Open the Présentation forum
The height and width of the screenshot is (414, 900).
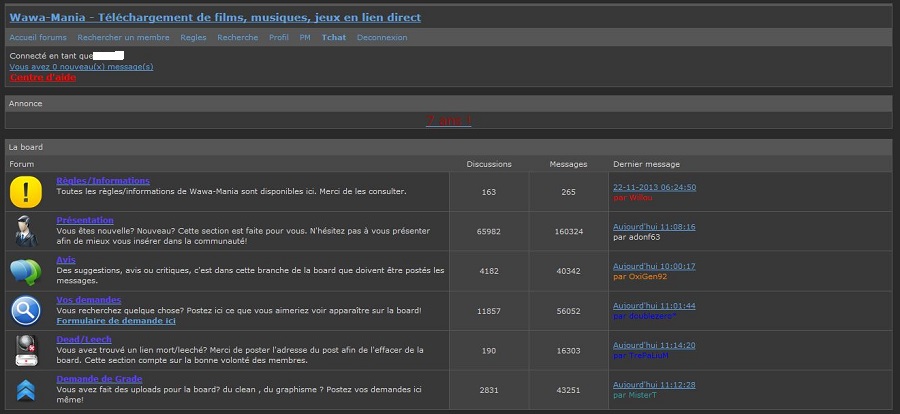[85, 220]
